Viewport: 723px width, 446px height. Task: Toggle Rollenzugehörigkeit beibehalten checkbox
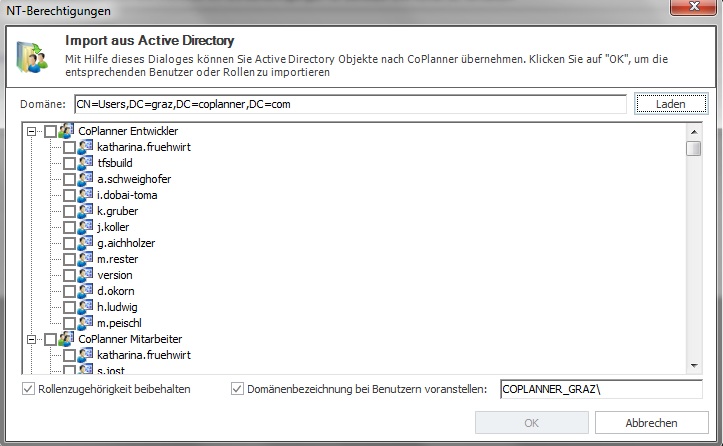[29, 389]
